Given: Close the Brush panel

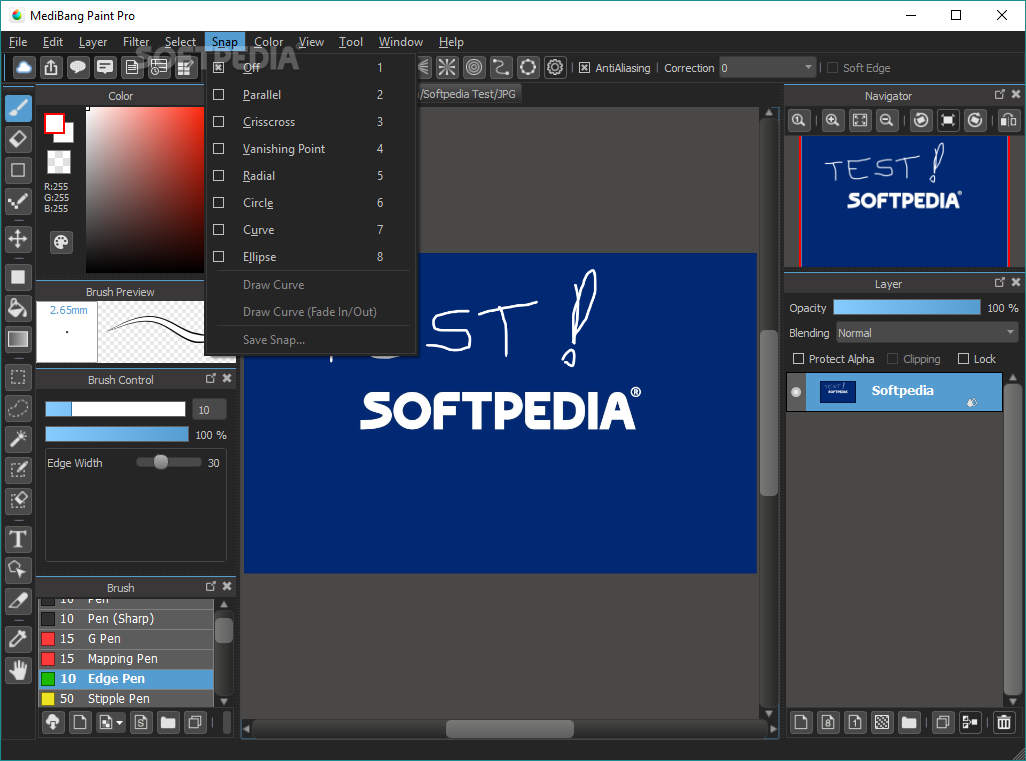Looking at the screenshot, I should (x=227, y=586).
